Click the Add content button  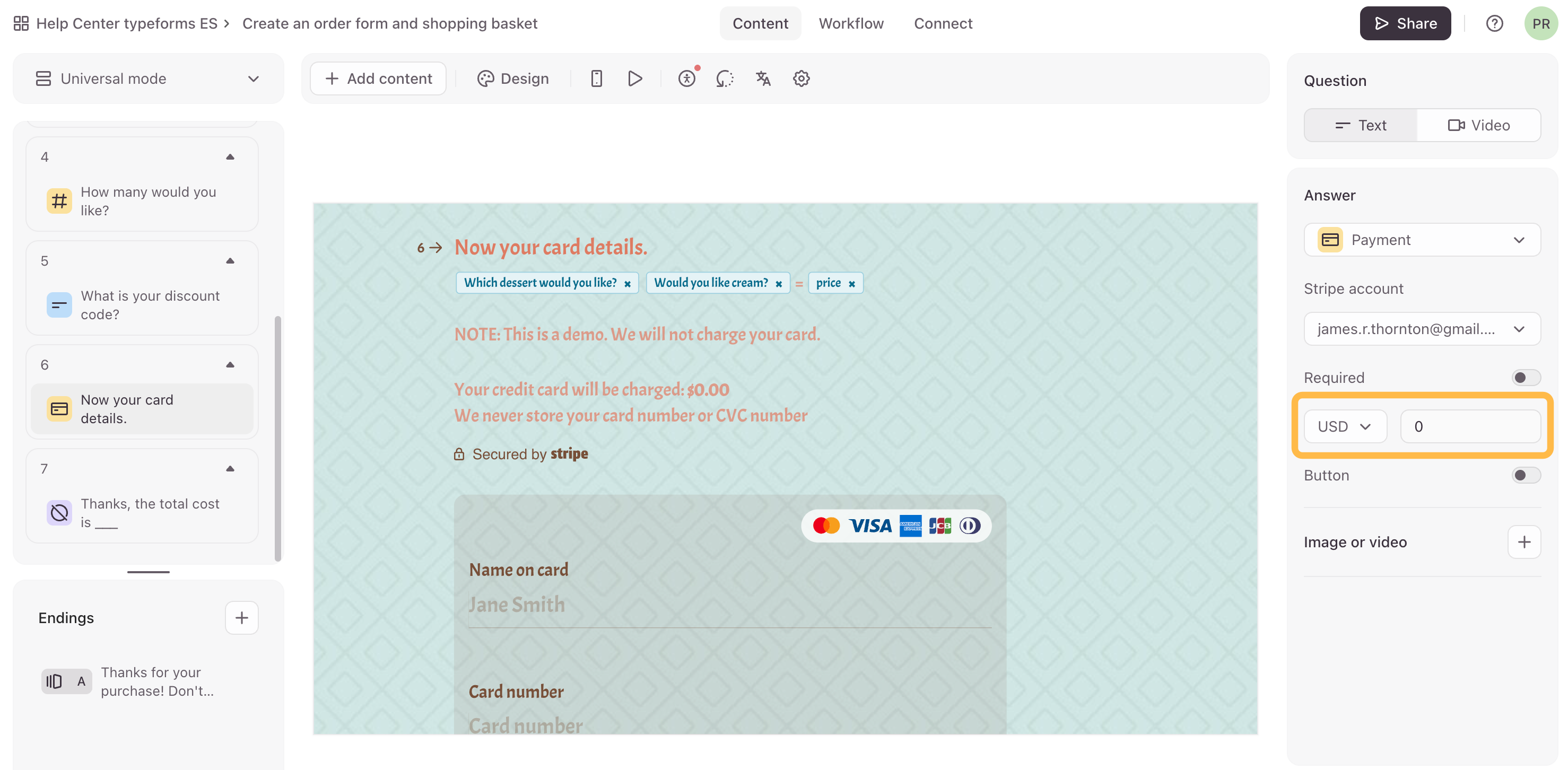click(378, 78)
